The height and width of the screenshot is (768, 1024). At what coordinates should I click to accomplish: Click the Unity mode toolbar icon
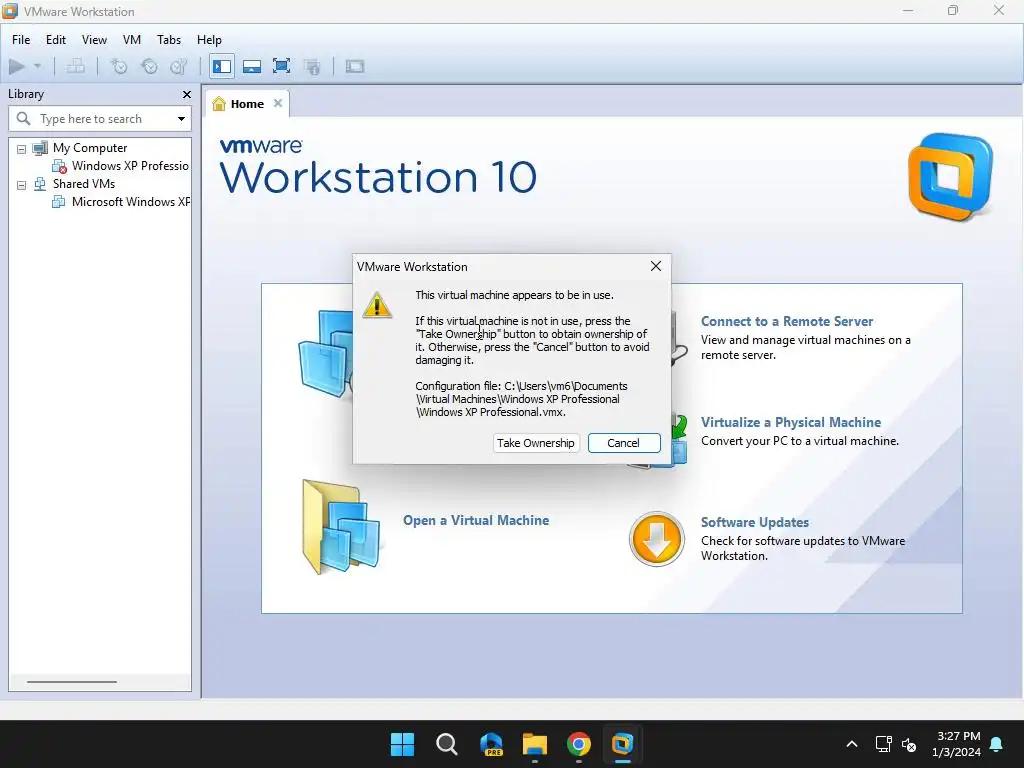coord(312,66)
